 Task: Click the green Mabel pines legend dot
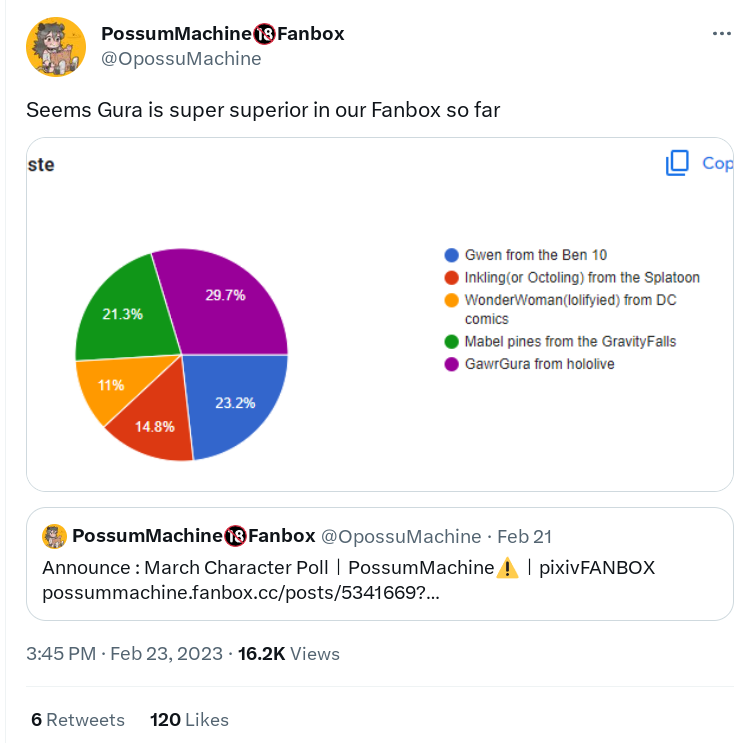click(452, 342)
